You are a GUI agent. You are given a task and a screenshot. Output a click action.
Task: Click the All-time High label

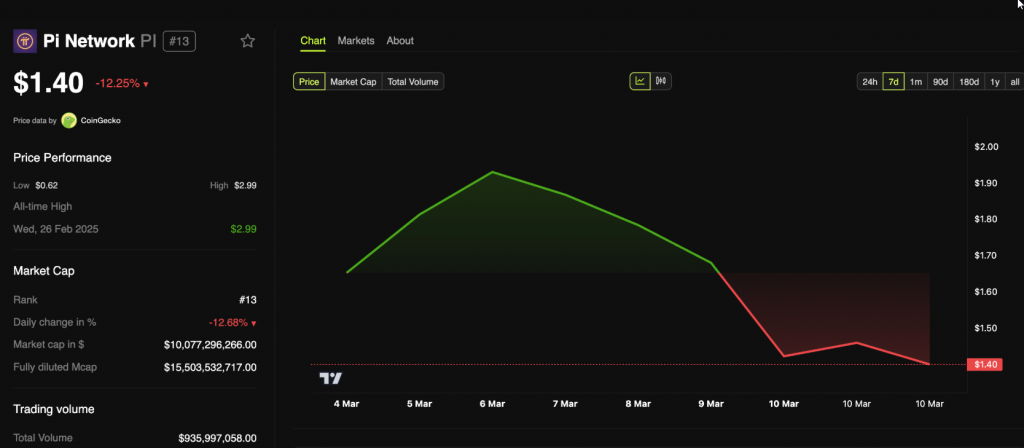point(42,206)
